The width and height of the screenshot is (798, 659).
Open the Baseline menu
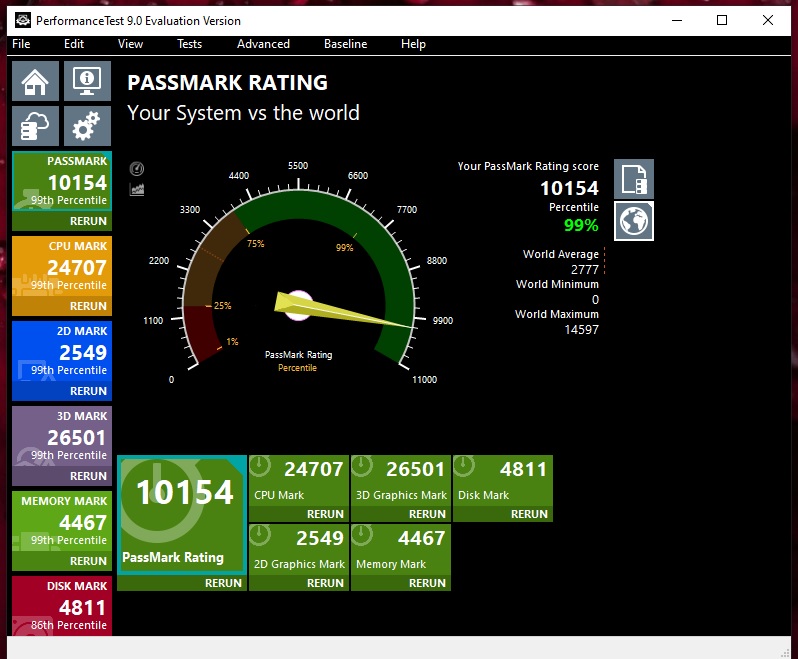346,44
